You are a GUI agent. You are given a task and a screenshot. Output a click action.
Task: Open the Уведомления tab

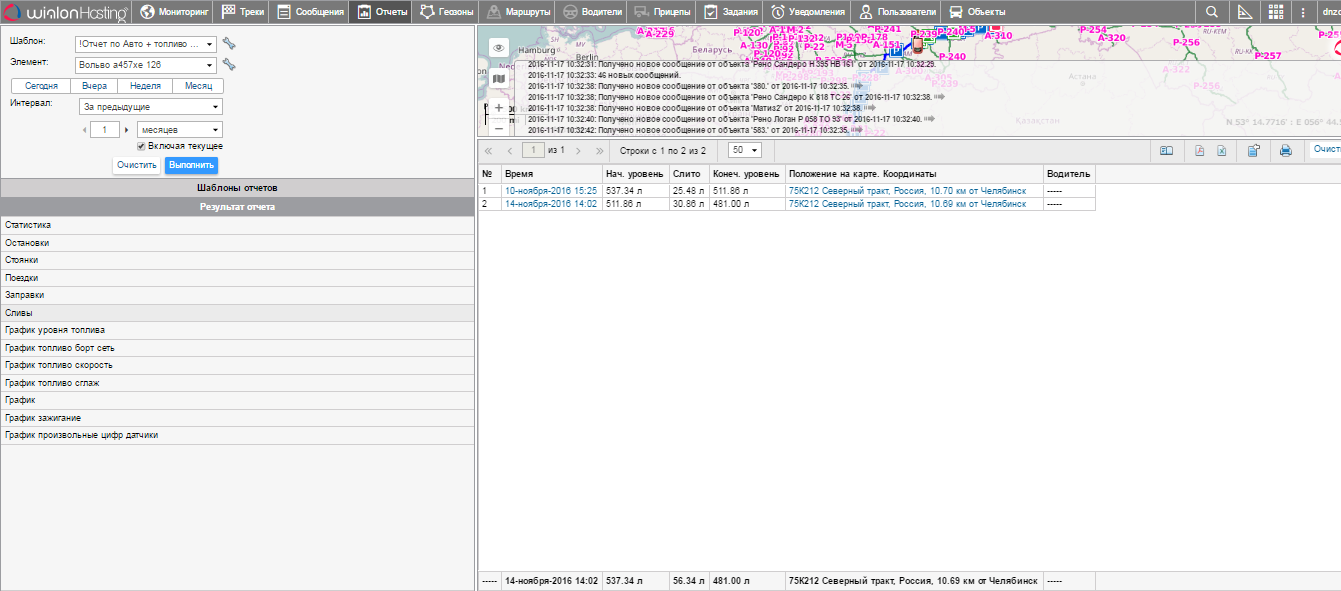click(809, 12)
